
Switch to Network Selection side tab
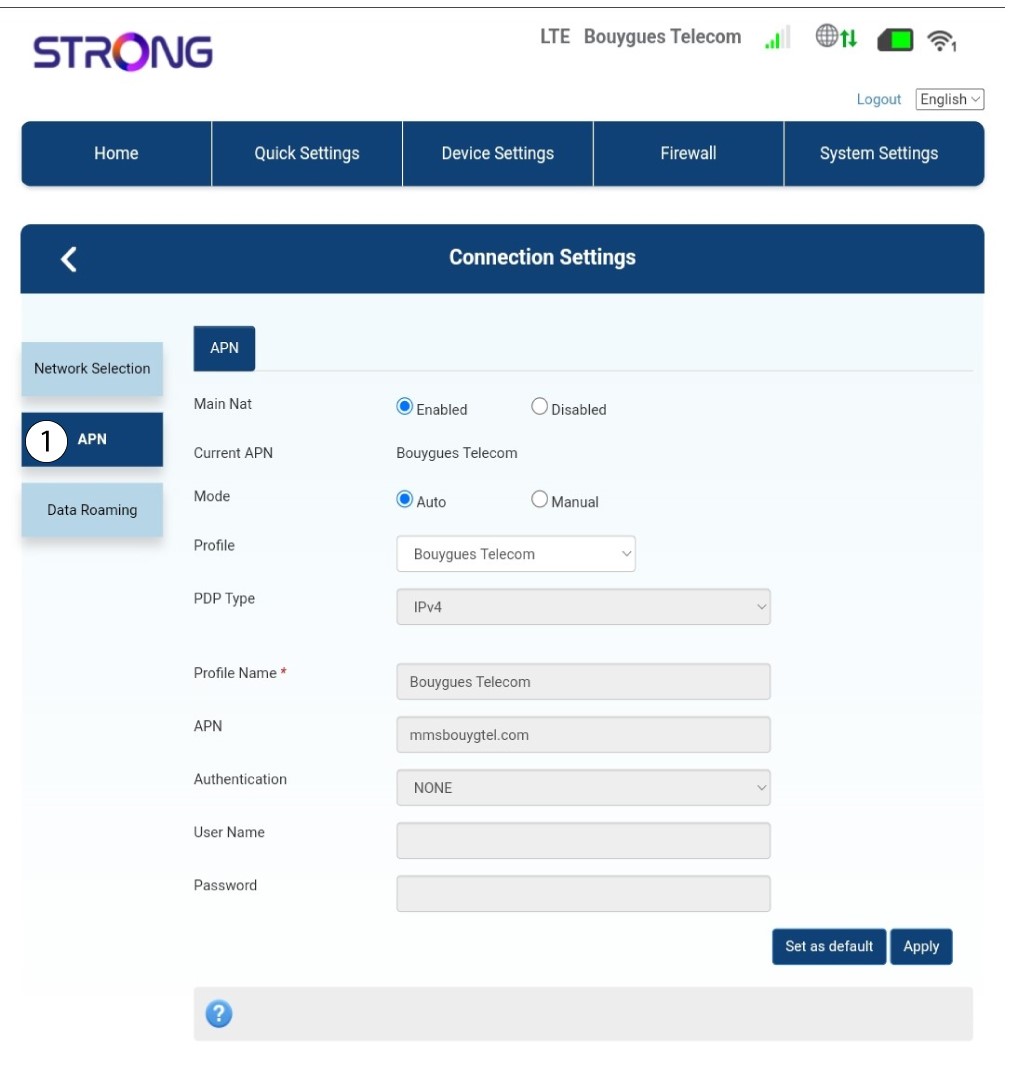click(x=92, y=368)
